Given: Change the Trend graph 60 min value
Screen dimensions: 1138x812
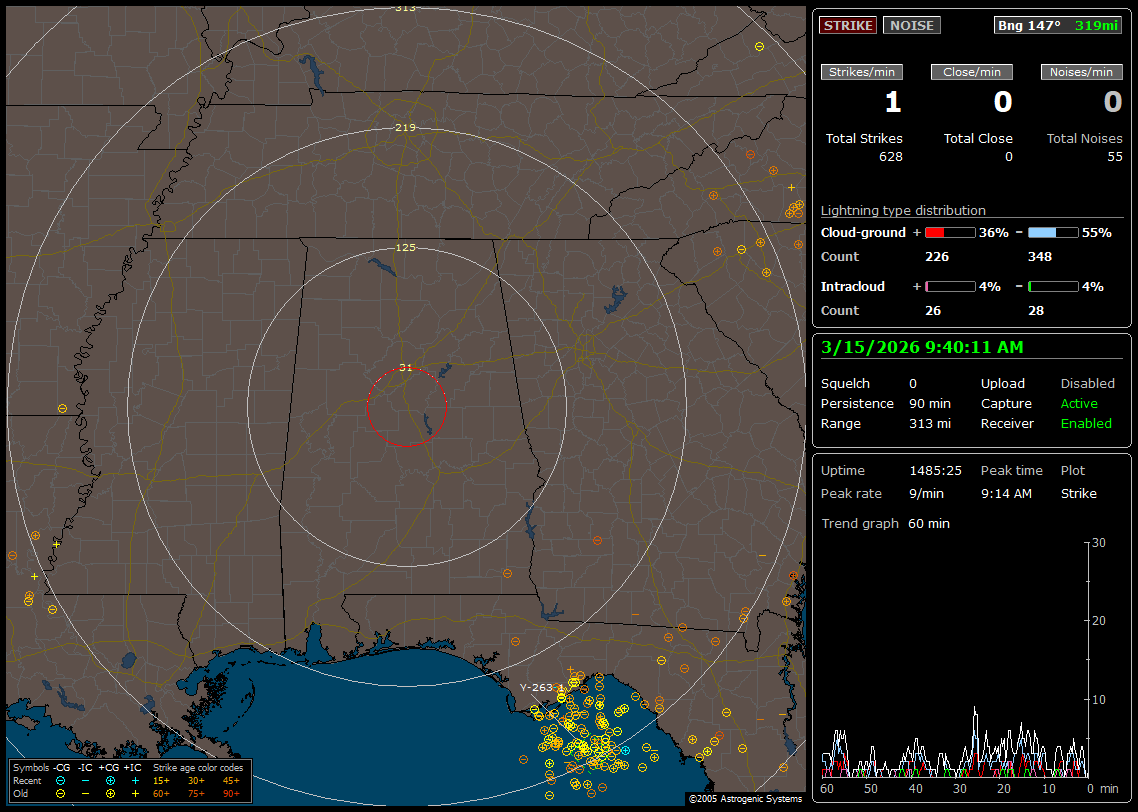Looking at the screenshot, I should tap(928, 524).
